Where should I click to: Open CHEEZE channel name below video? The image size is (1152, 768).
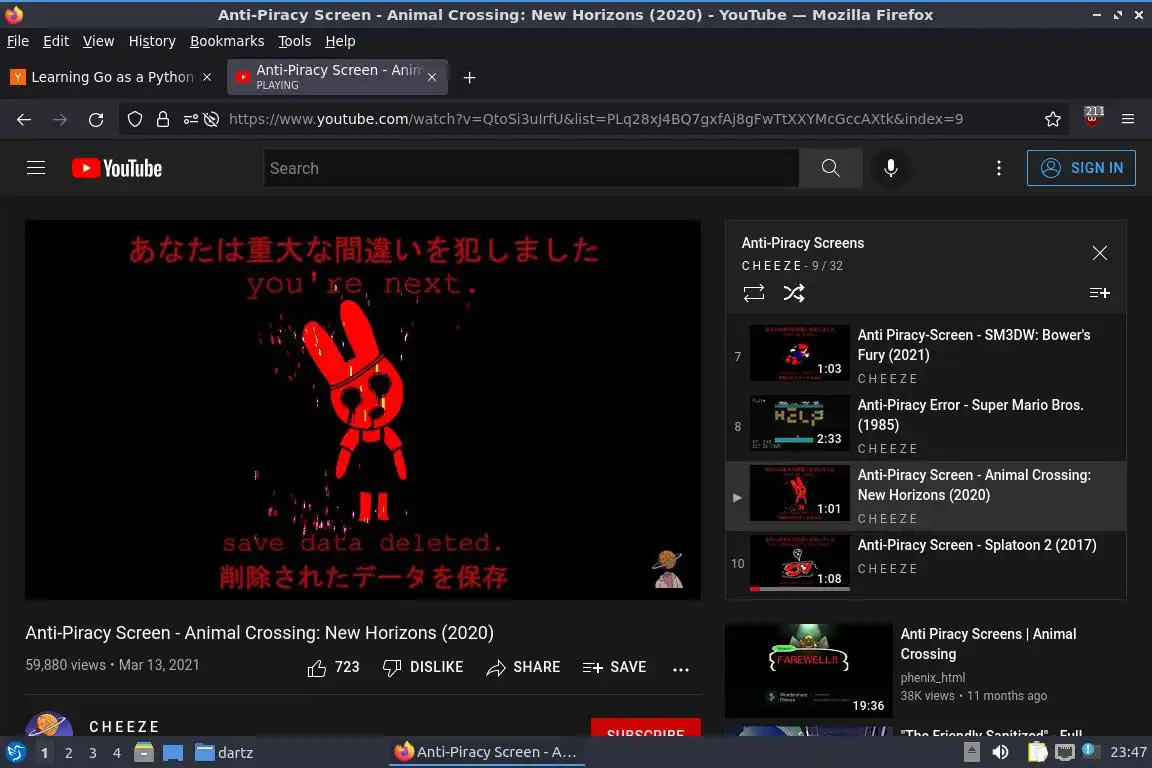[124, 726]
